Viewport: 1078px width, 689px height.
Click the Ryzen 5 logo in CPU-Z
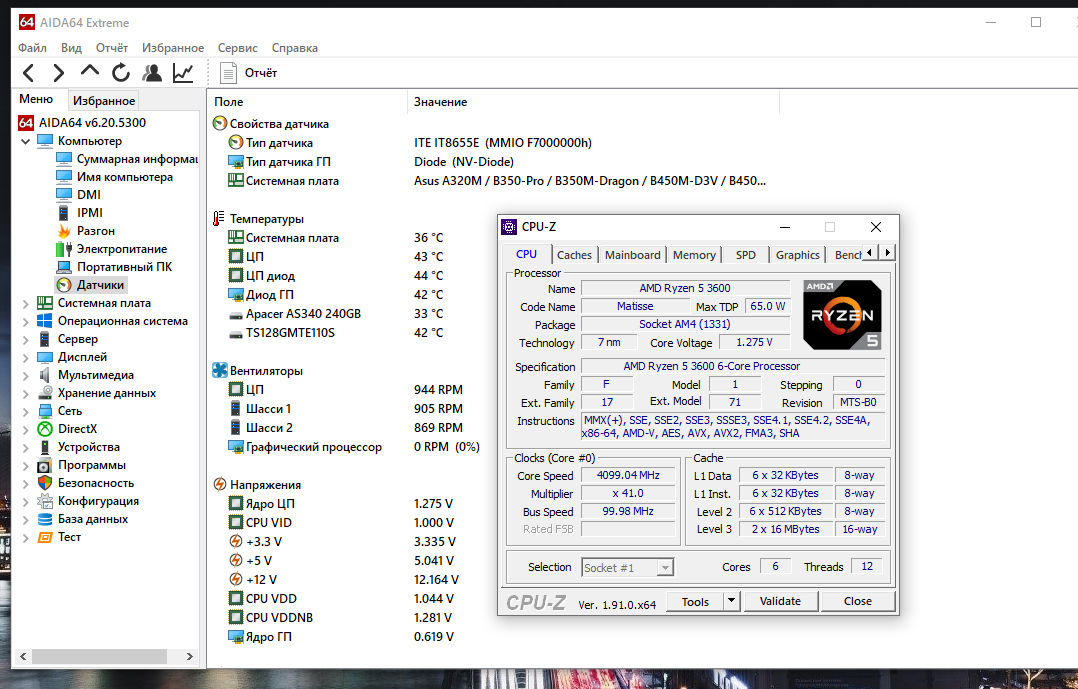click(842, 314)
